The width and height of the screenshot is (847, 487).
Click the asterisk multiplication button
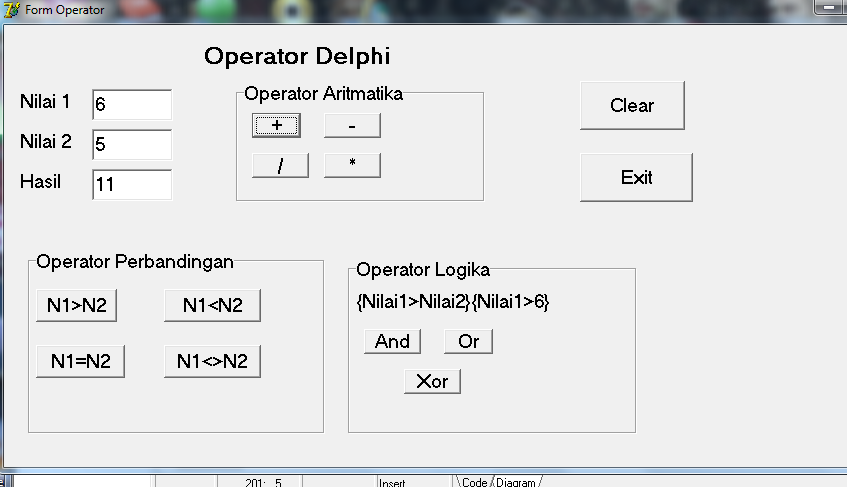tap(352, 165)
